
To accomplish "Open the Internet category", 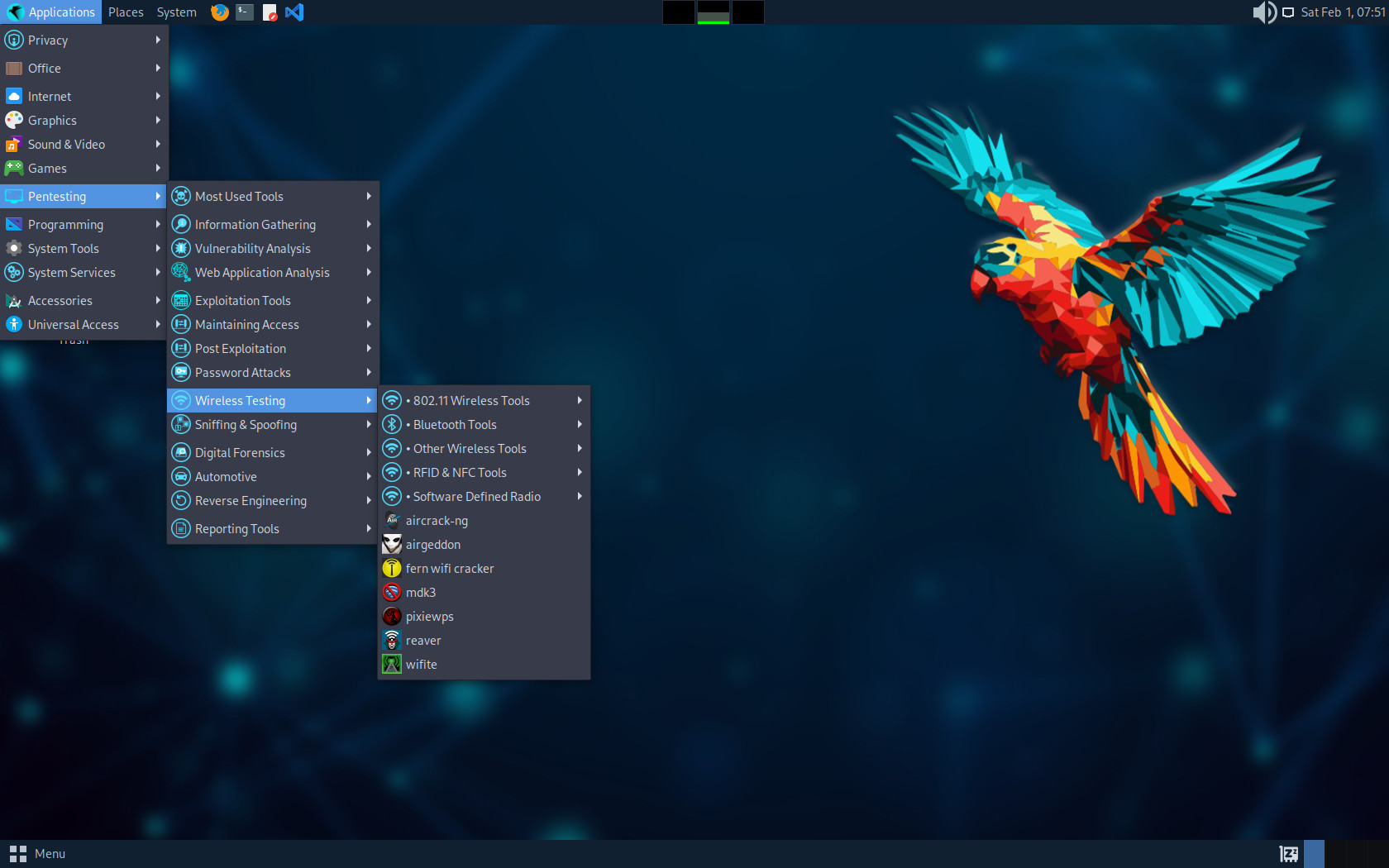I will click(84, 97).
